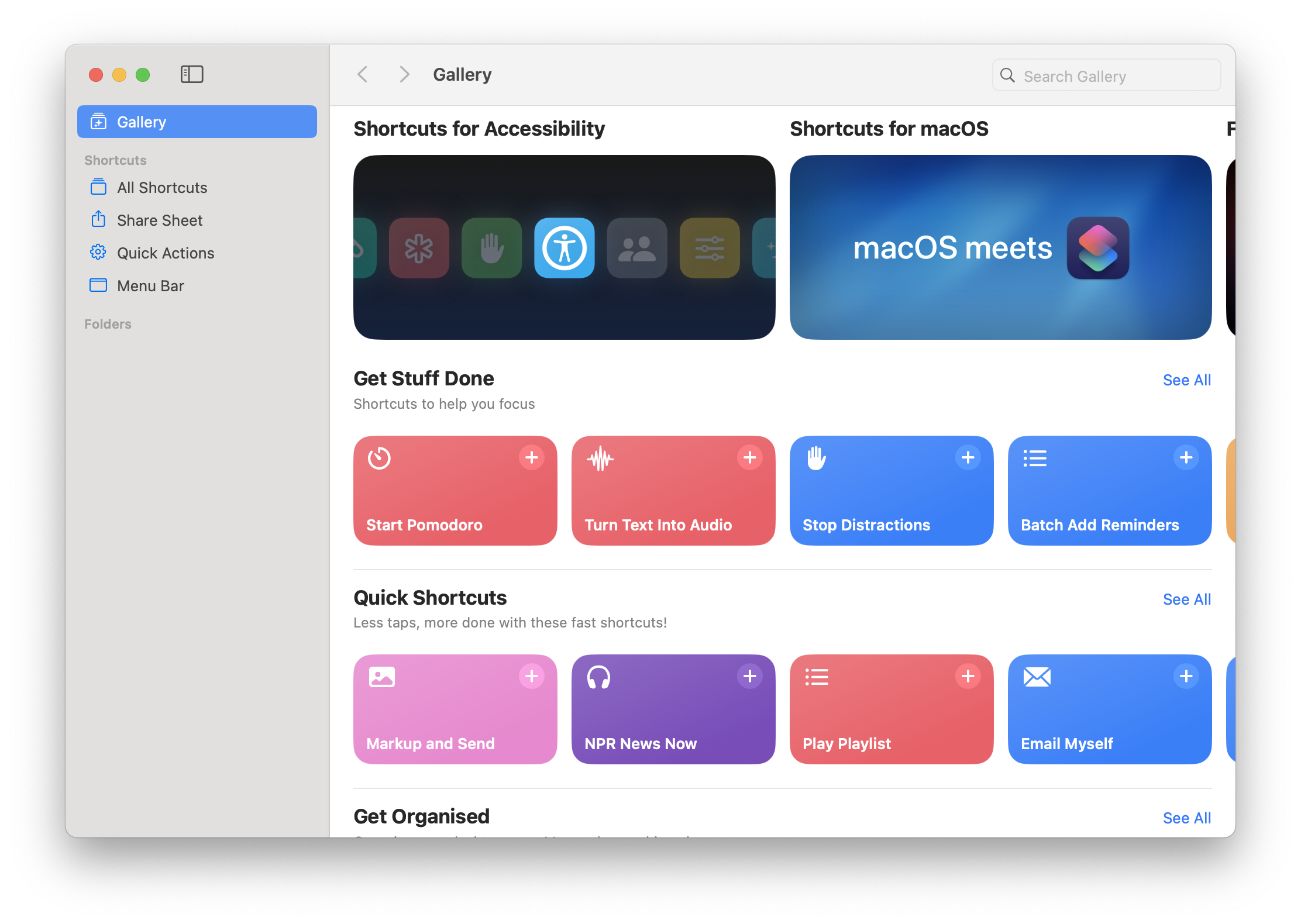
Task: Click plus on Turn Text Into Audio
Action: [749, 457]
